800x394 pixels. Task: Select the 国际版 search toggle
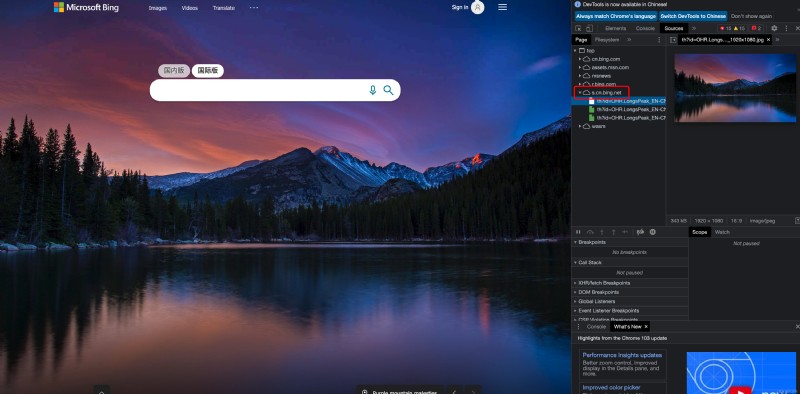tap(208, 70)
